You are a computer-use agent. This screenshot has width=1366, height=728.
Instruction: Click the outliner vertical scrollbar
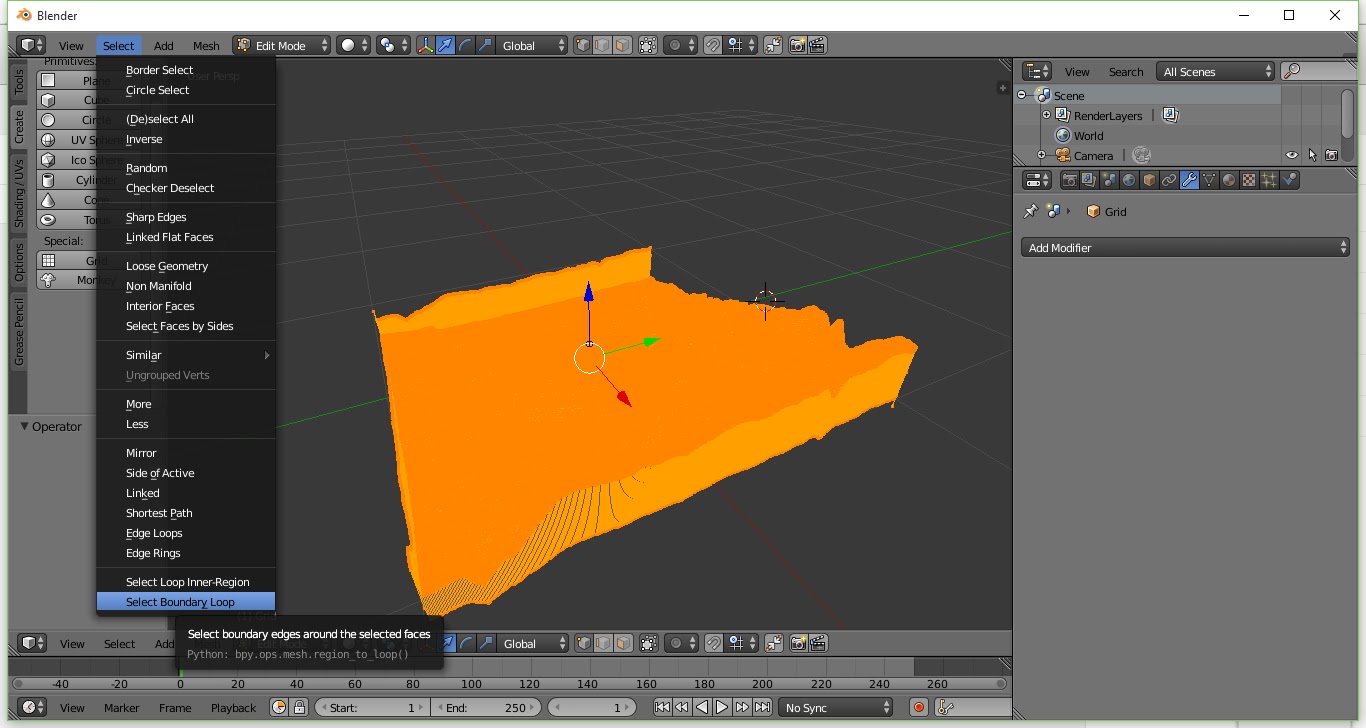click(1347, 115)
